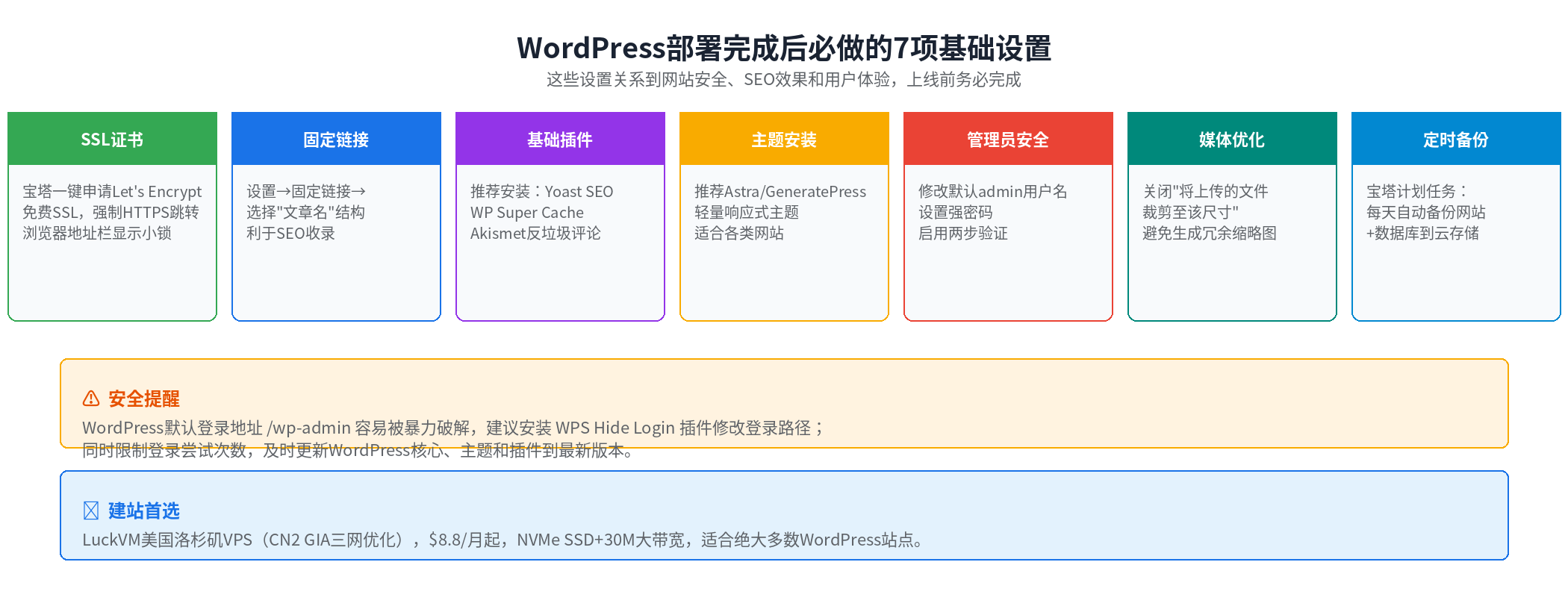Click text 启用两步验证
This screenshot has height=612, width=1568.
(x=963, y=234)
